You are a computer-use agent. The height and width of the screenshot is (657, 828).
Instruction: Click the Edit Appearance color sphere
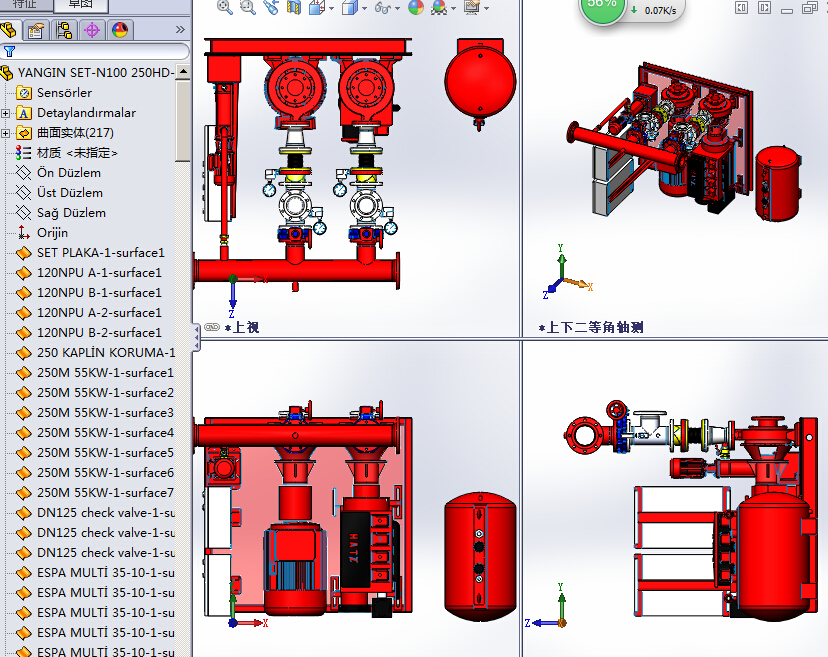point(416,7)
